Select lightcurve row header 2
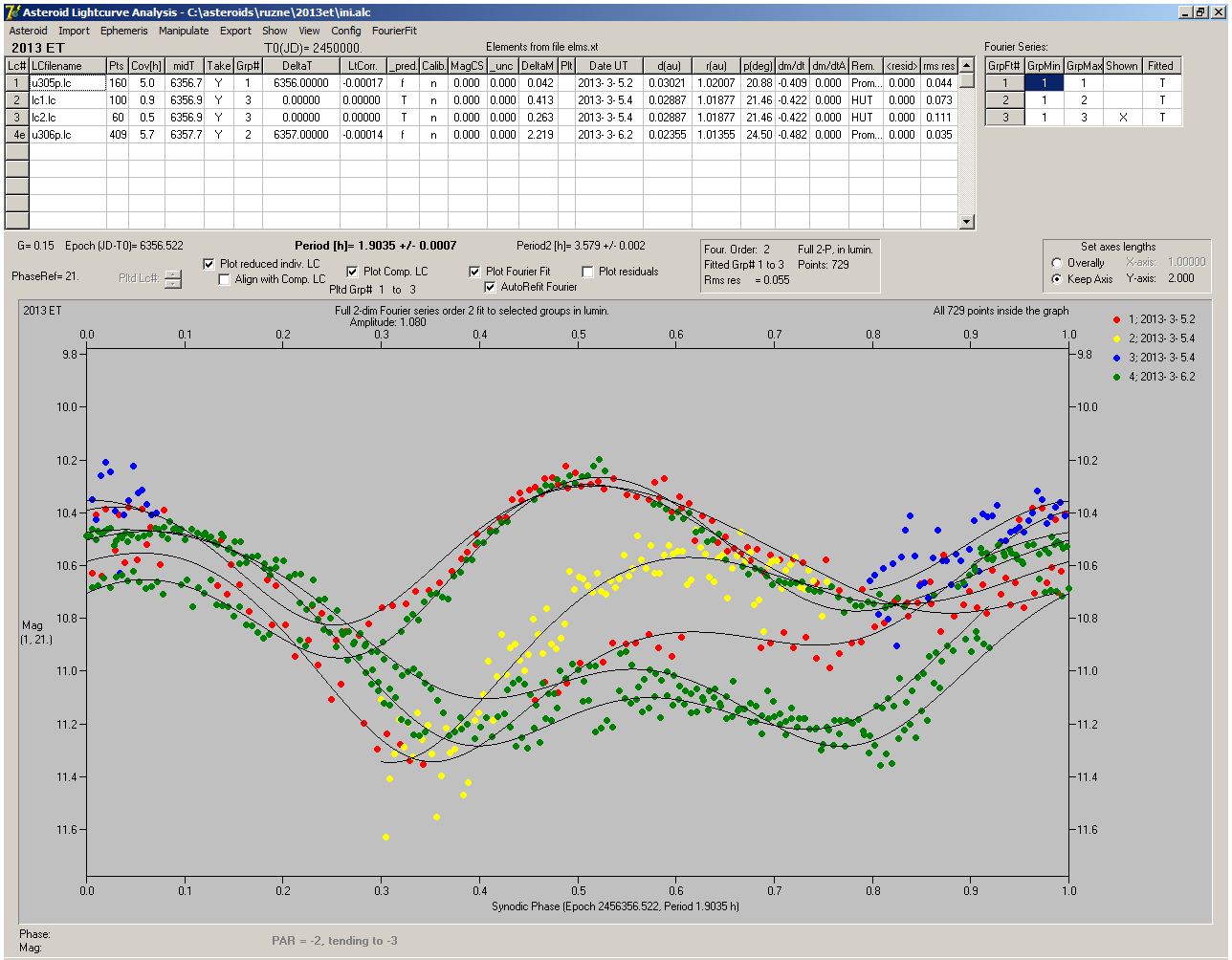The width and height of the screenshot is (1232, 960). 17,100
